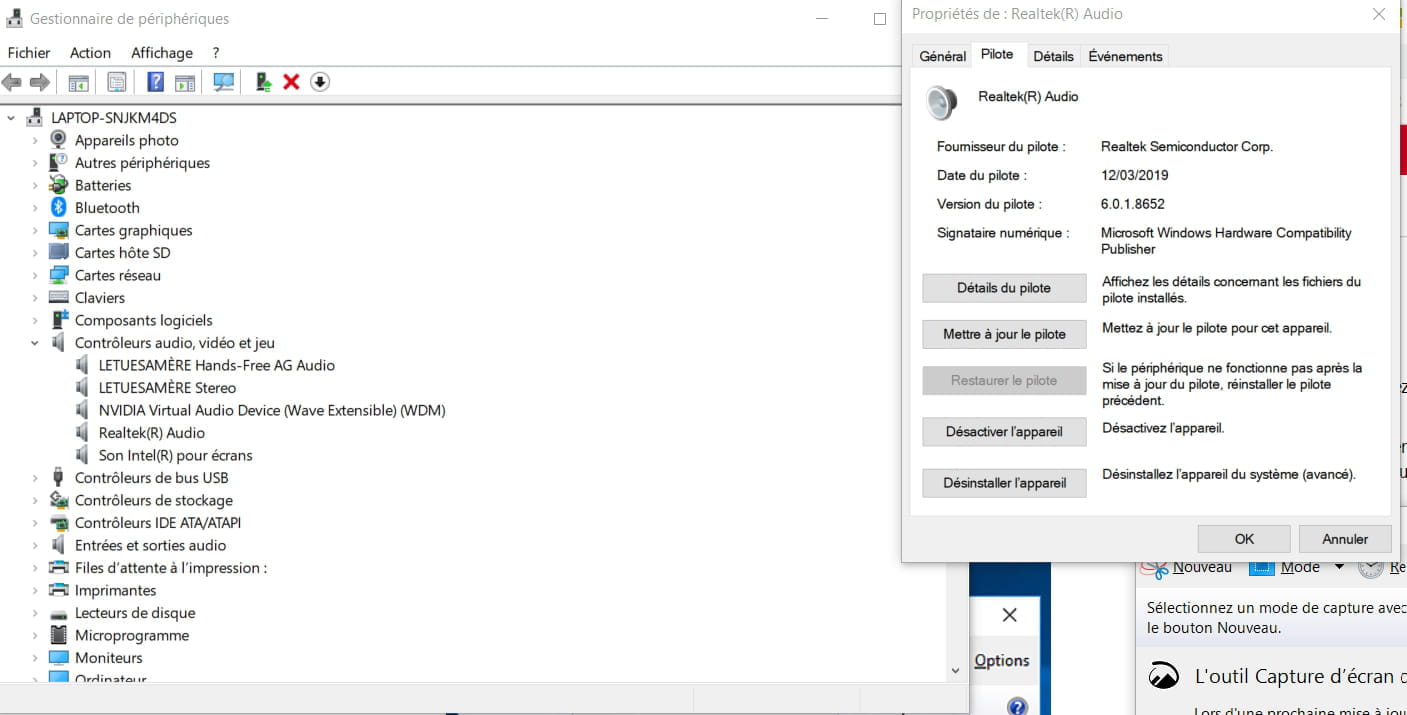Click the Imprimantes printer icon

pyautogui.click(x=59, y=590)
